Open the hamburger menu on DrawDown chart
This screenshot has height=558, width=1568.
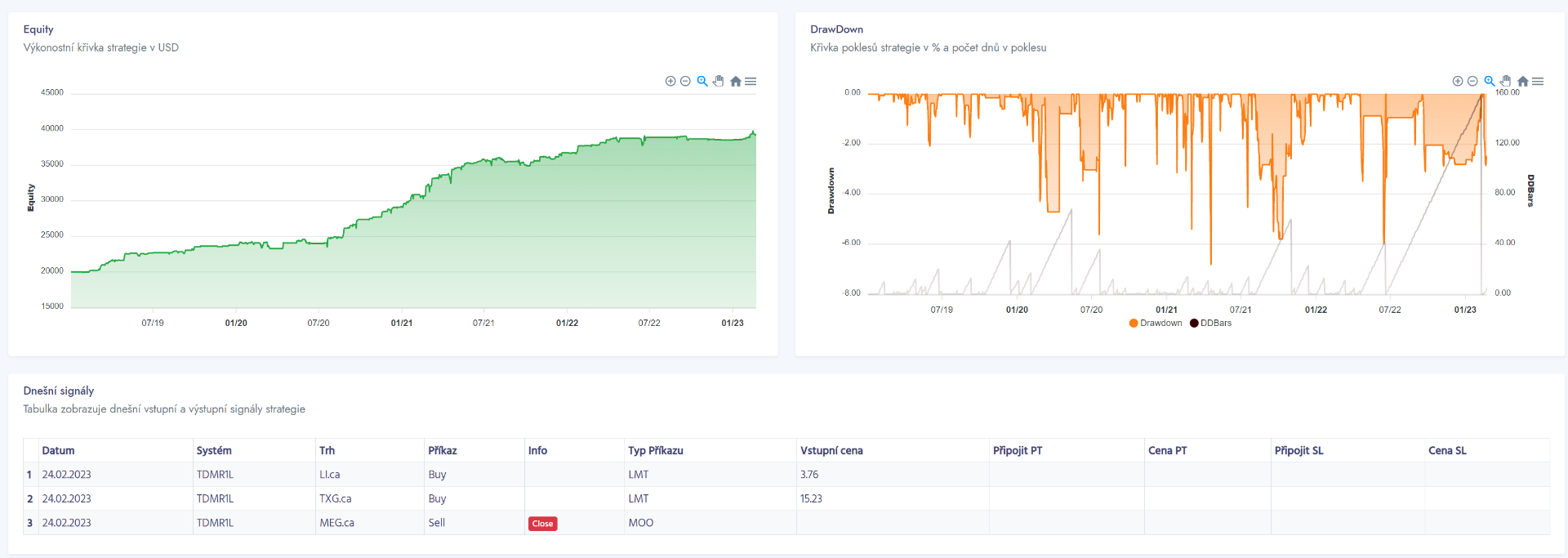[1538, 81]
